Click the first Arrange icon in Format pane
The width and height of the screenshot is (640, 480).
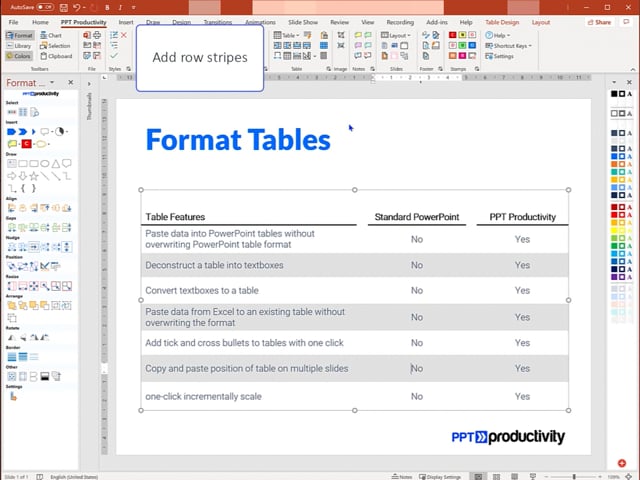(x=11, y=305)
